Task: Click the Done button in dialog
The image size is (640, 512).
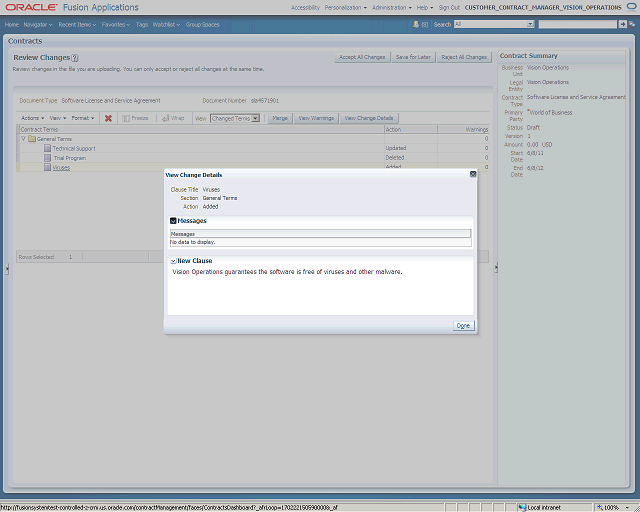Action: click(463, 325)
